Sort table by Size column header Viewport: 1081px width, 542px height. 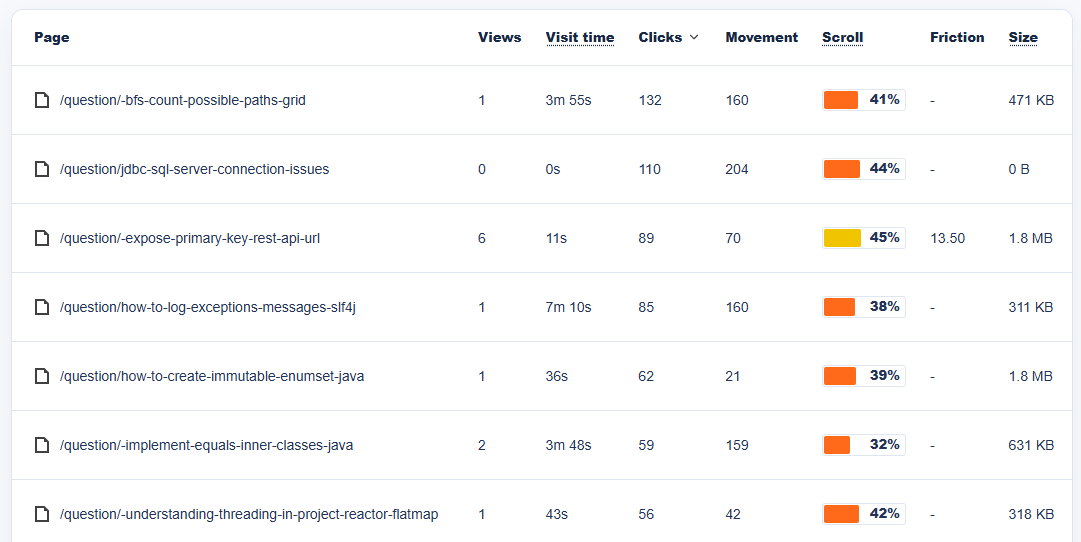pyautogui.click(x=1023, y=37)
